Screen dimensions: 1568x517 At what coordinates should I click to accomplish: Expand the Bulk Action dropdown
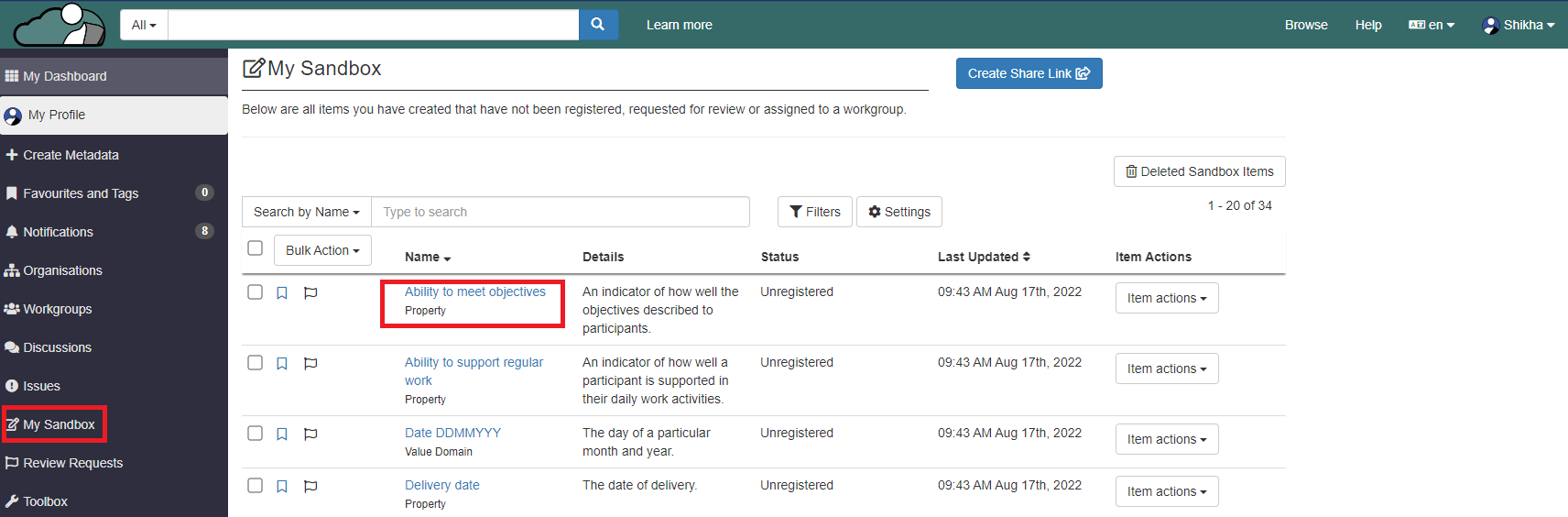[x=322, y=250]
